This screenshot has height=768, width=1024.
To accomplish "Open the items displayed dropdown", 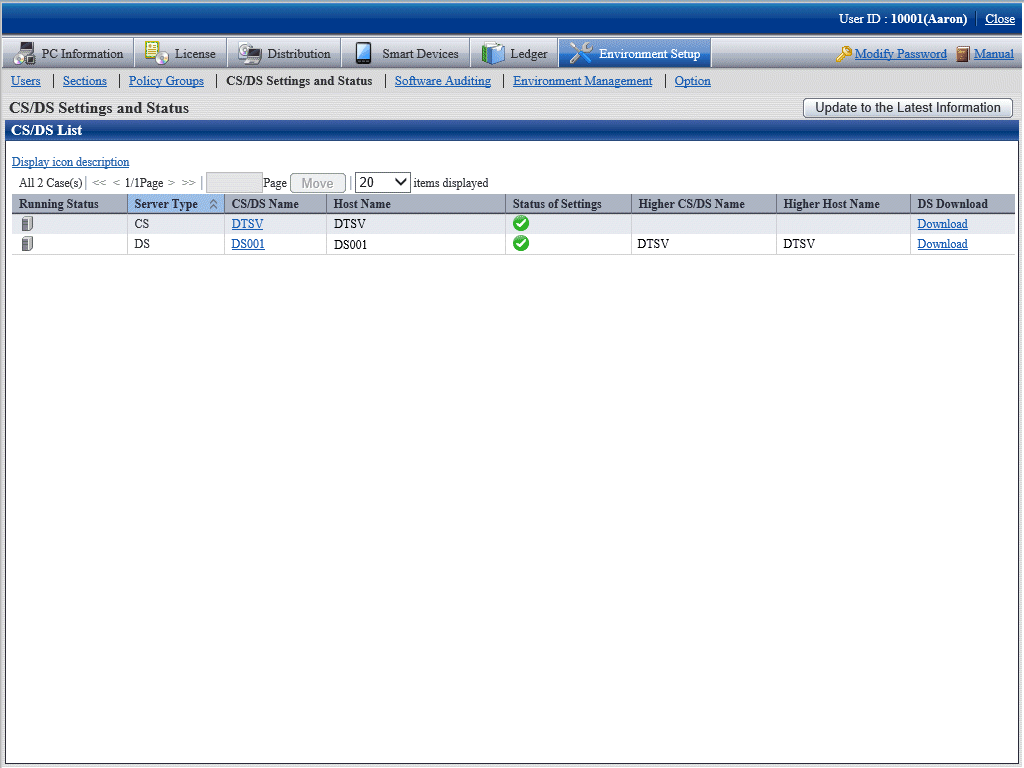I will coord(383,182).
